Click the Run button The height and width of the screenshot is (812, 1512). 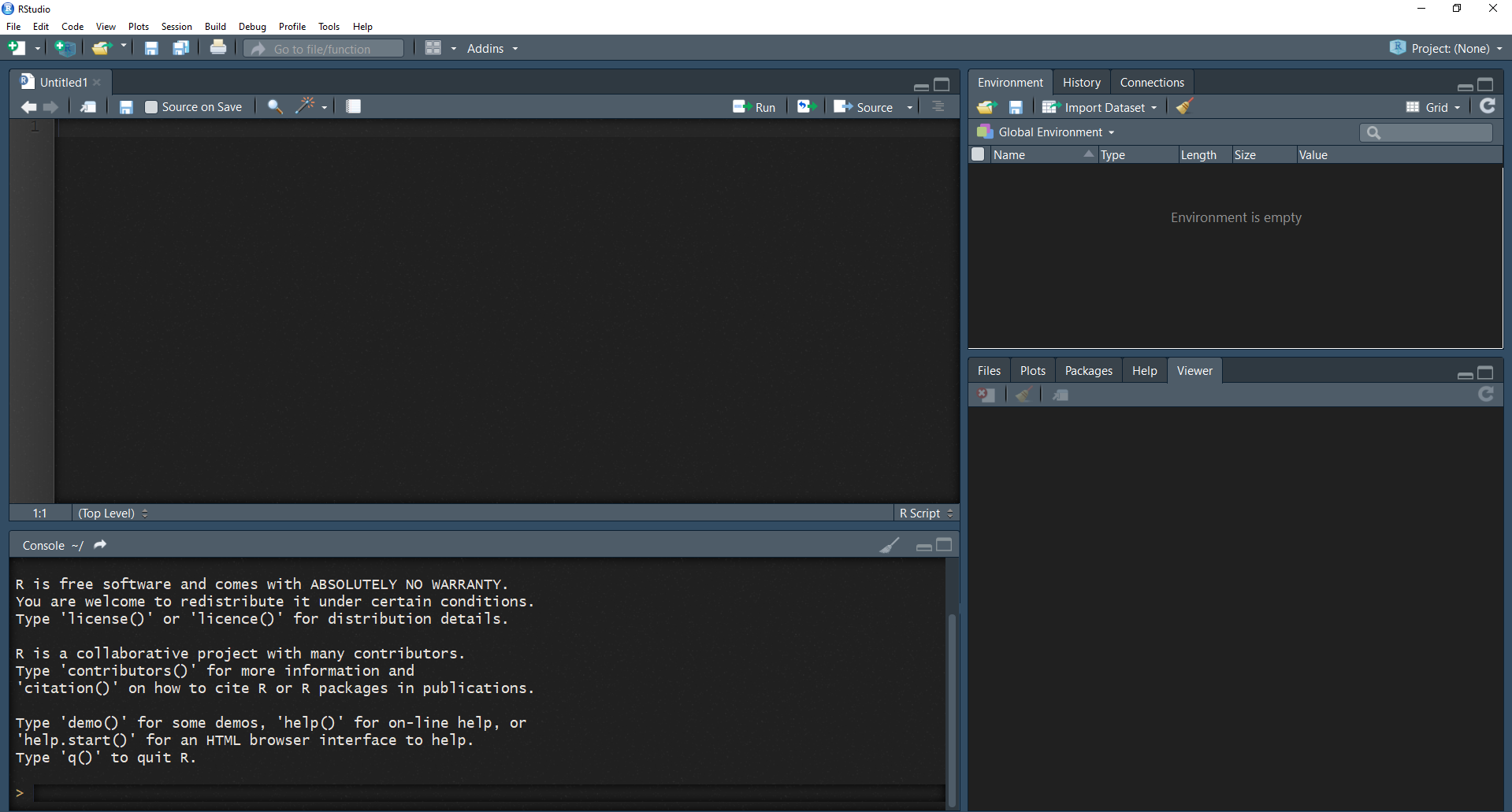coord(755,107)
